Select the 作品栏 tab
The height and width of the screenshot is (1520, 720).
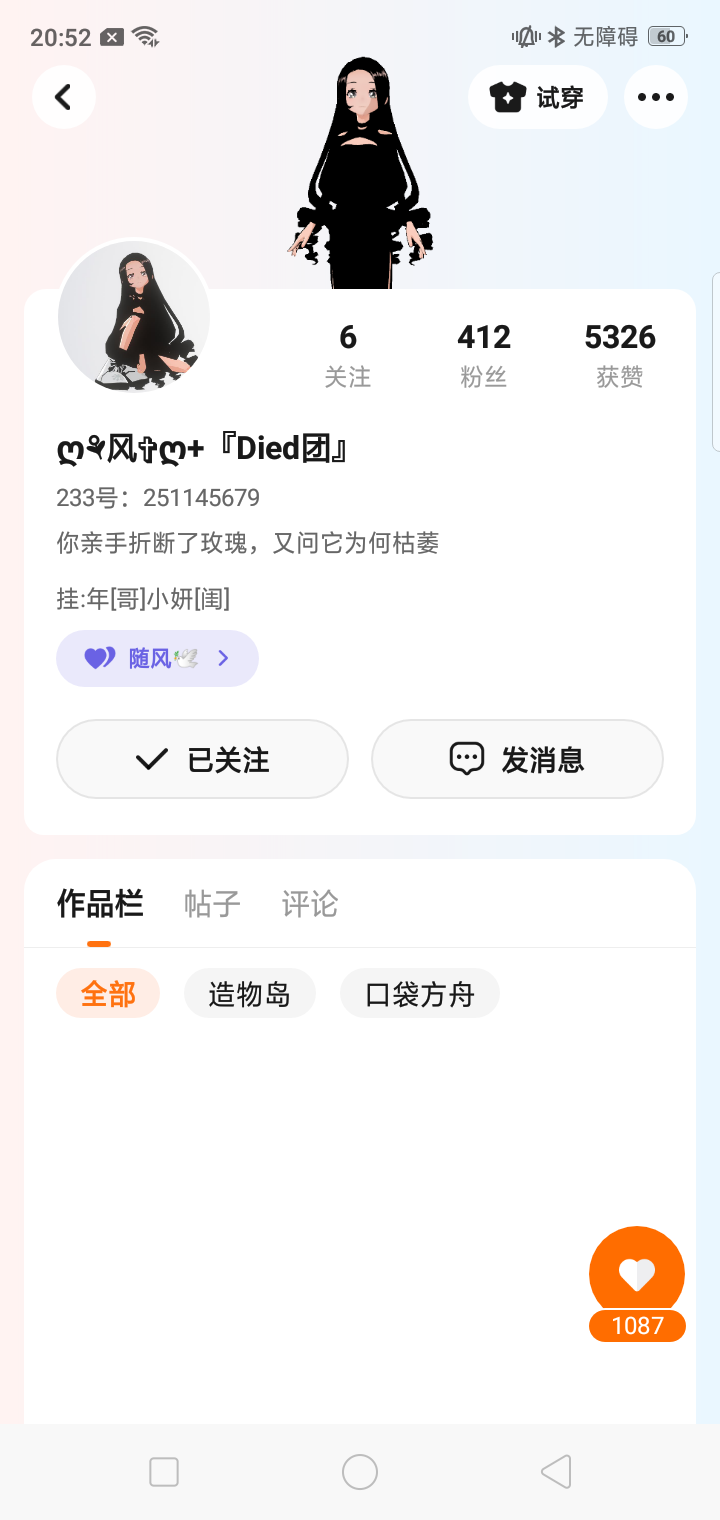100,904
